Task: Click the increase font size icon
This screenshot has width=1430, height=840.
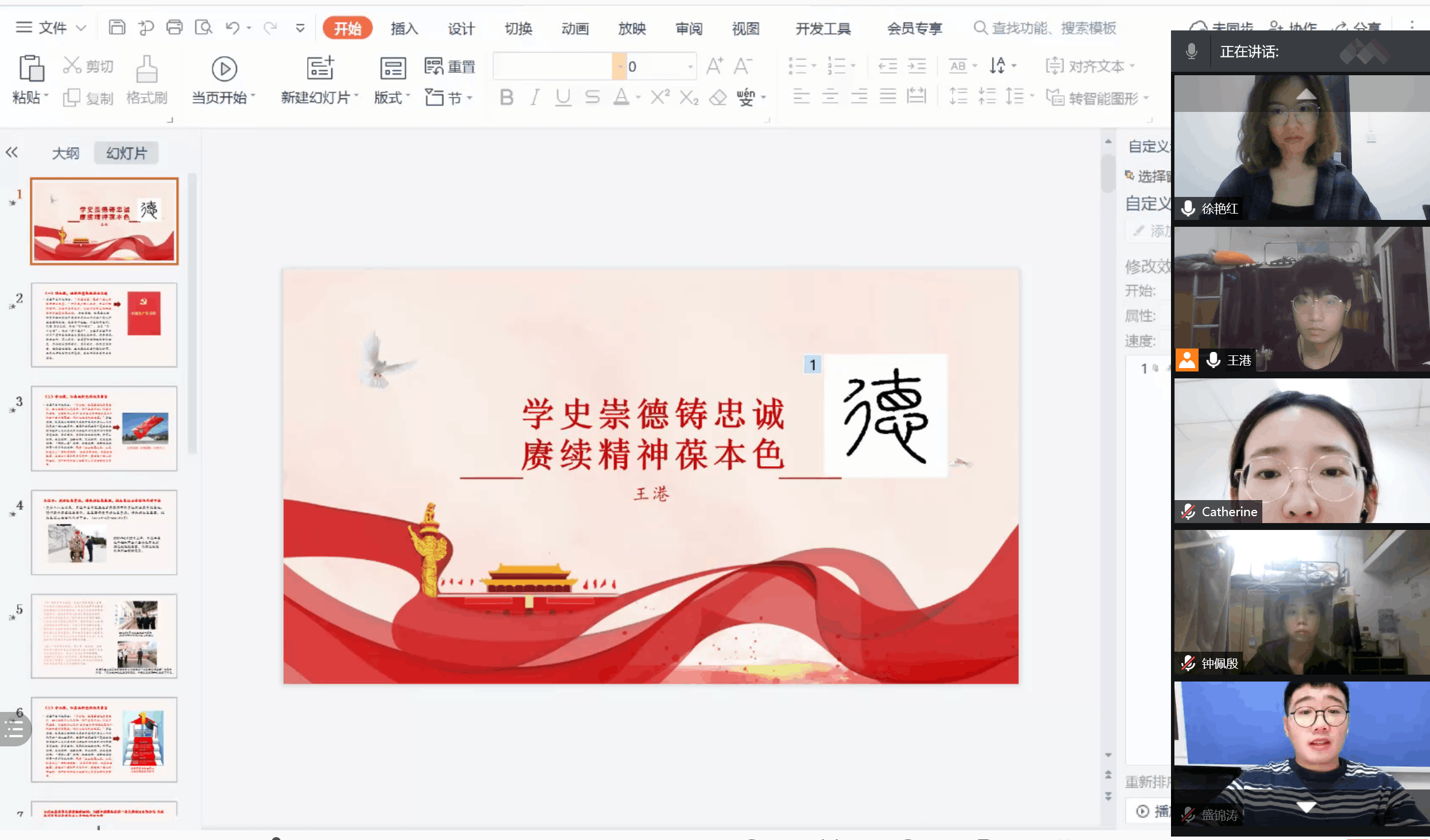Action: (x=714, y=66)
